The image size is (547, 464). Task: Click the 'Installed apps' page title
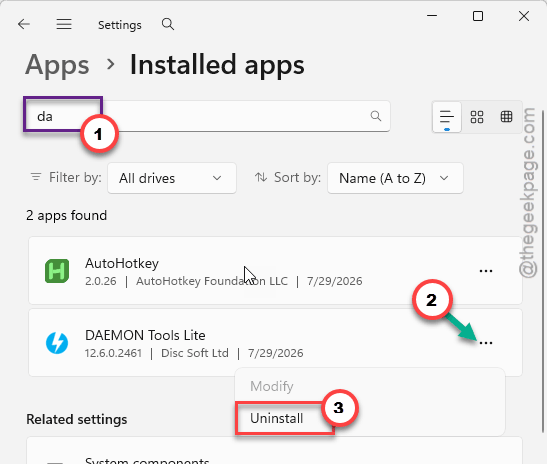coord(217,65)
